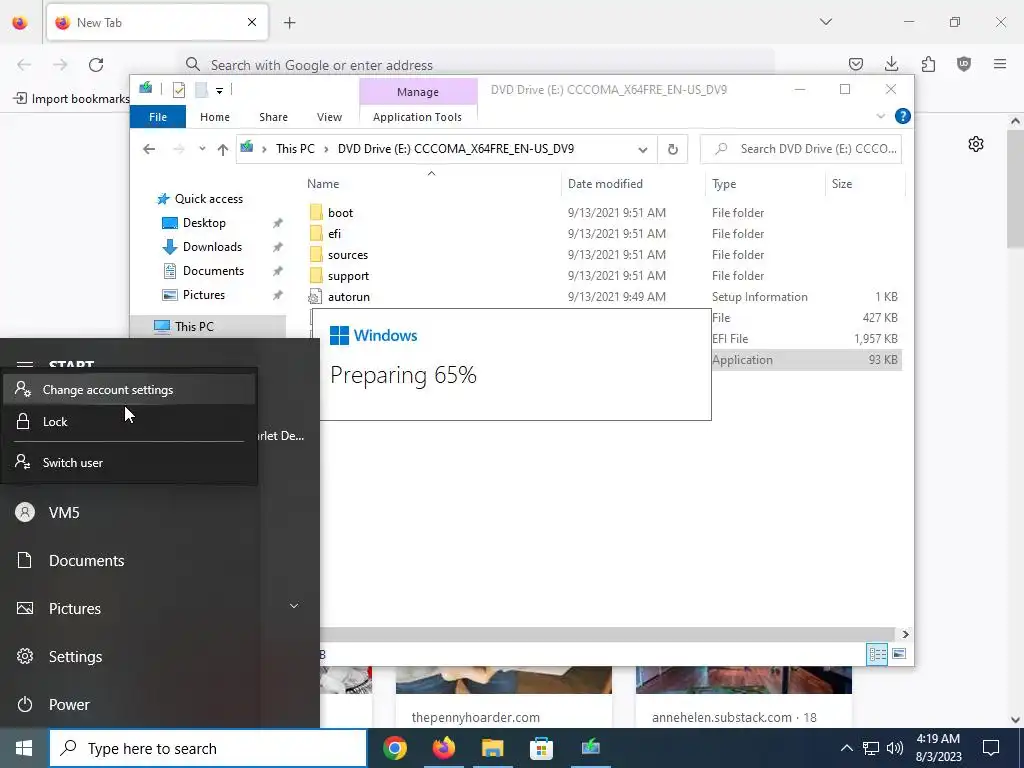Click the uBlock Origin shield icon

[964, 64]
